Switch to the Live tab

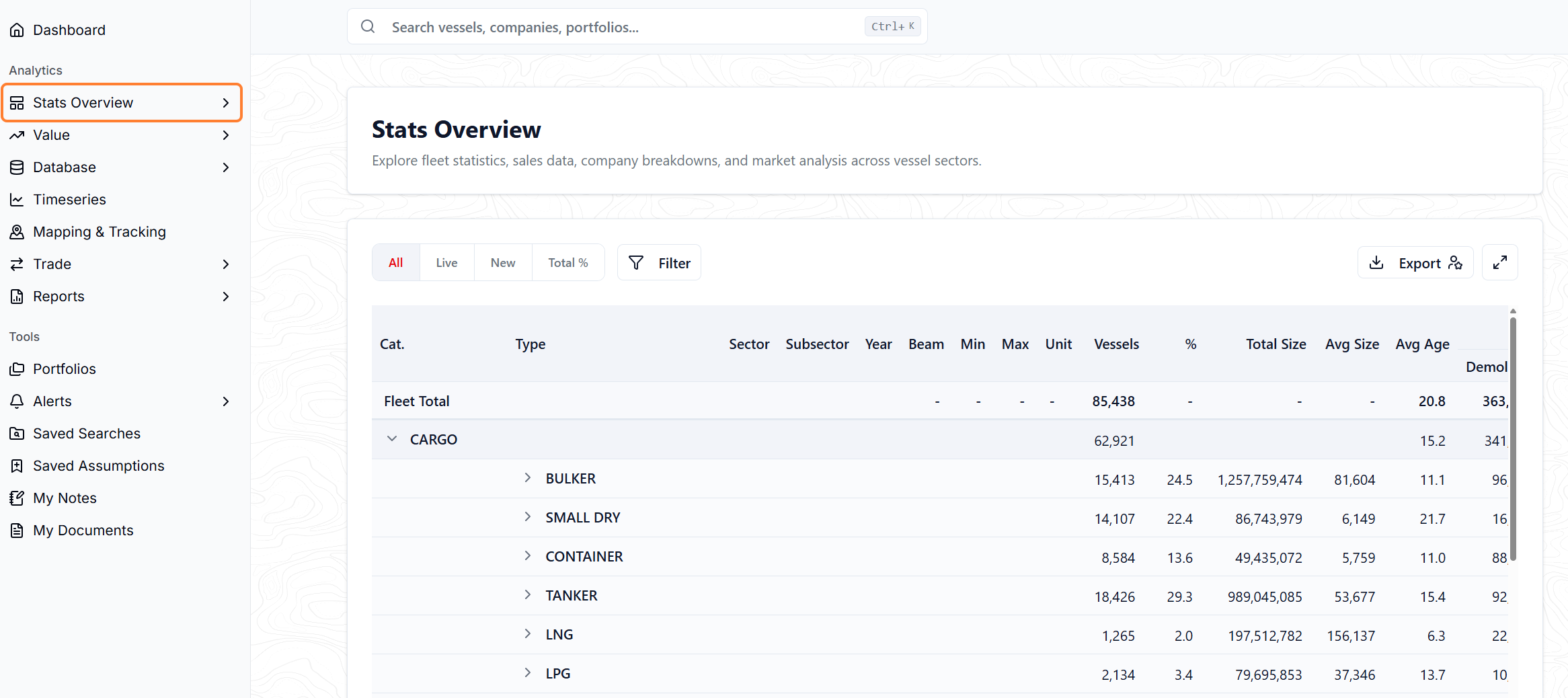[446, 262]
